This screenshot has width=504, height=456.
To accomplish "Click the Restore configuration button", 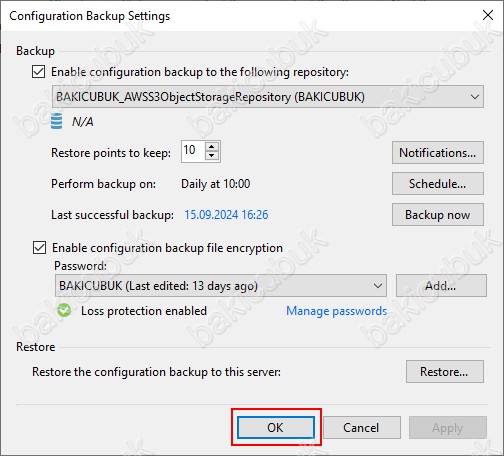I will [x=445, y=371].
